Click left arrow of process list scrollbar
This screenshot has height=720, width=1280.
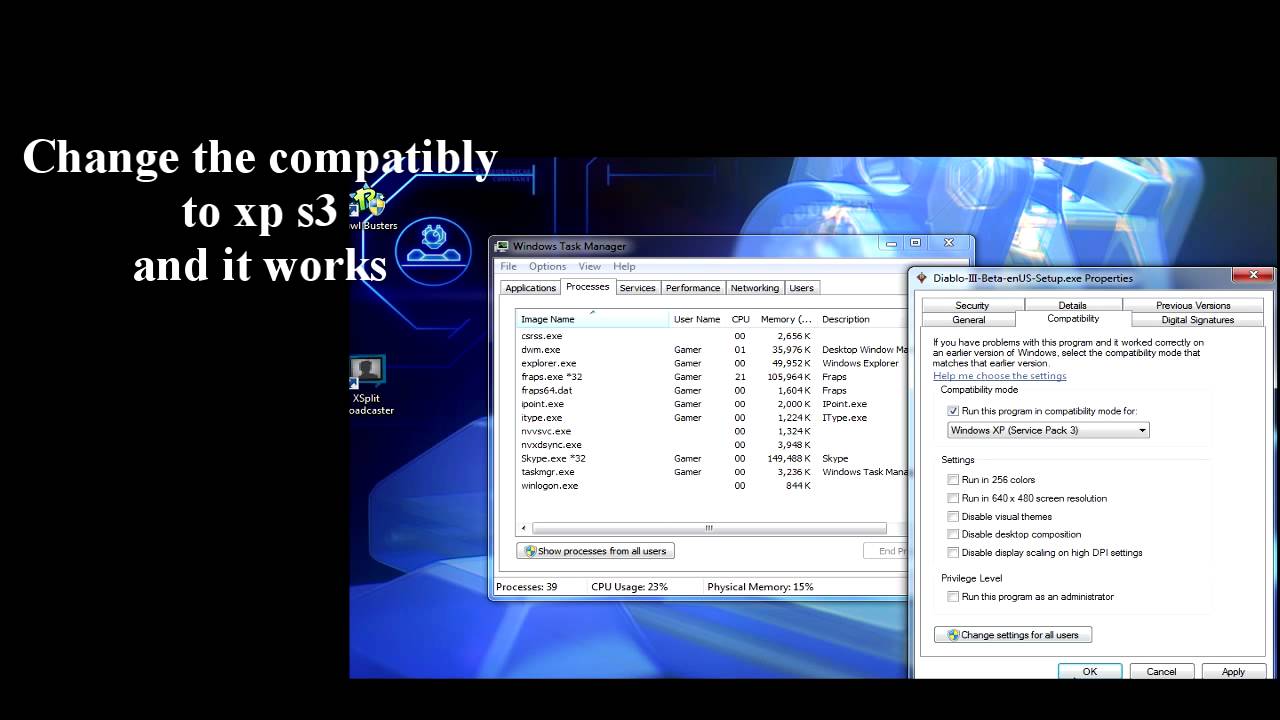point(524,528)
